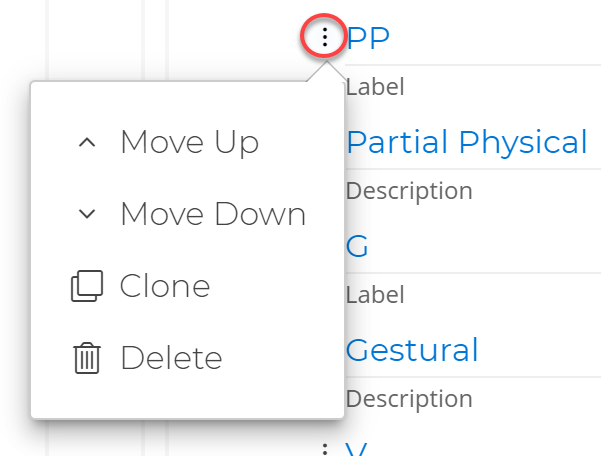Click the three-dot menu icon beside PP

pos(324,39)
